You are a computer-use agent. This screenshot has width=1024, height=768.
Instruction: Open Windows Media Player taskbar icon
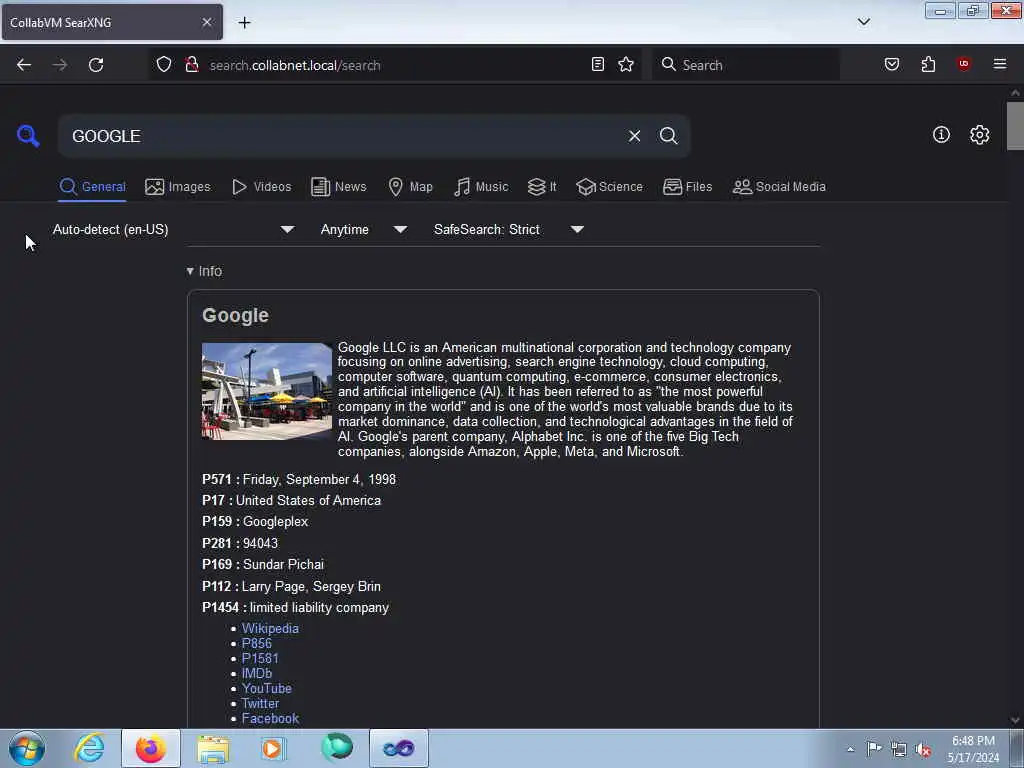[x=274, y=748]
